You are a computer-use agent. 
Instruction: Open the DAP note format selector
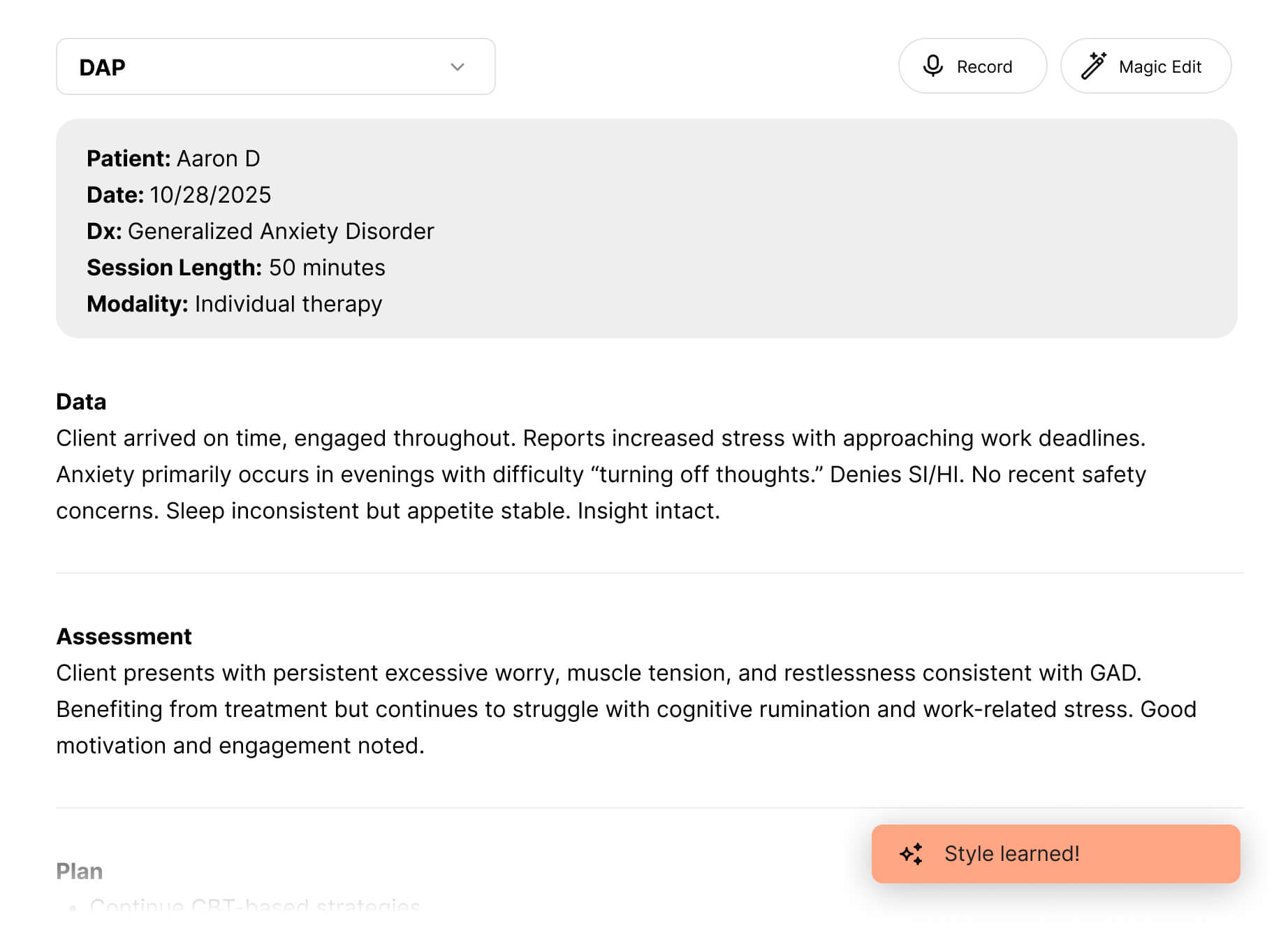[275, 67]
